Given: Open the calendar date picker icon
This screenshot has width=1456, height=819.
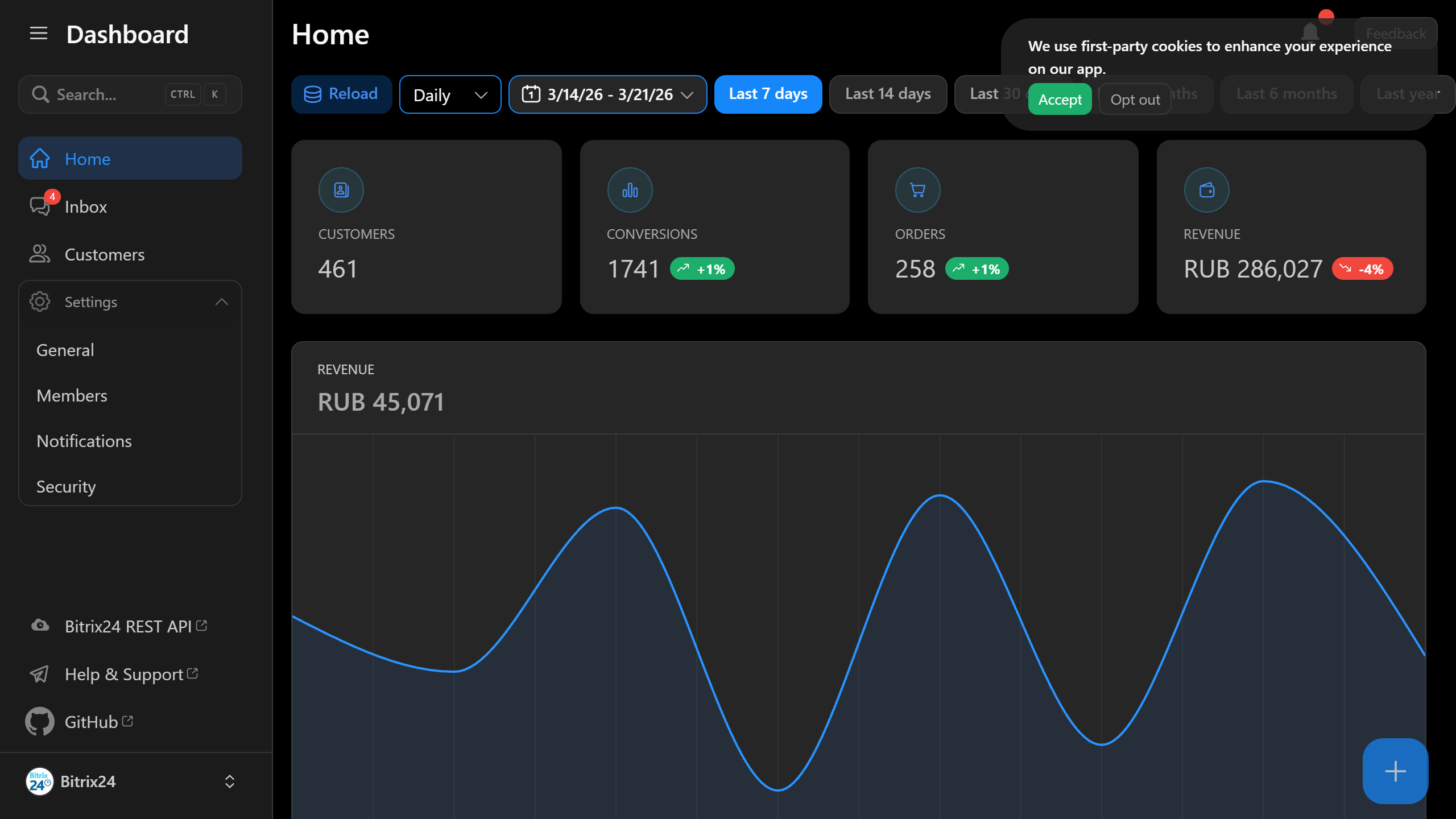Looking at the screenshot, I should click(531, 94).
